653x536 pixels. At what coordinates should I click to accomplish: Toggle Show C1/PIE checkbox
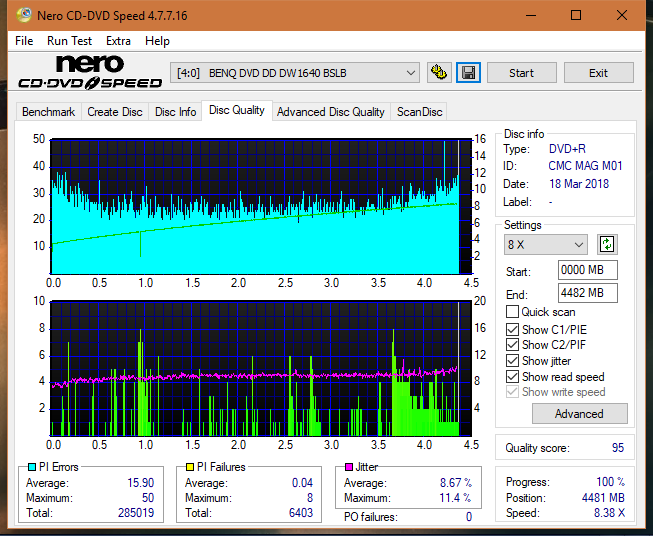pos(512,329)
